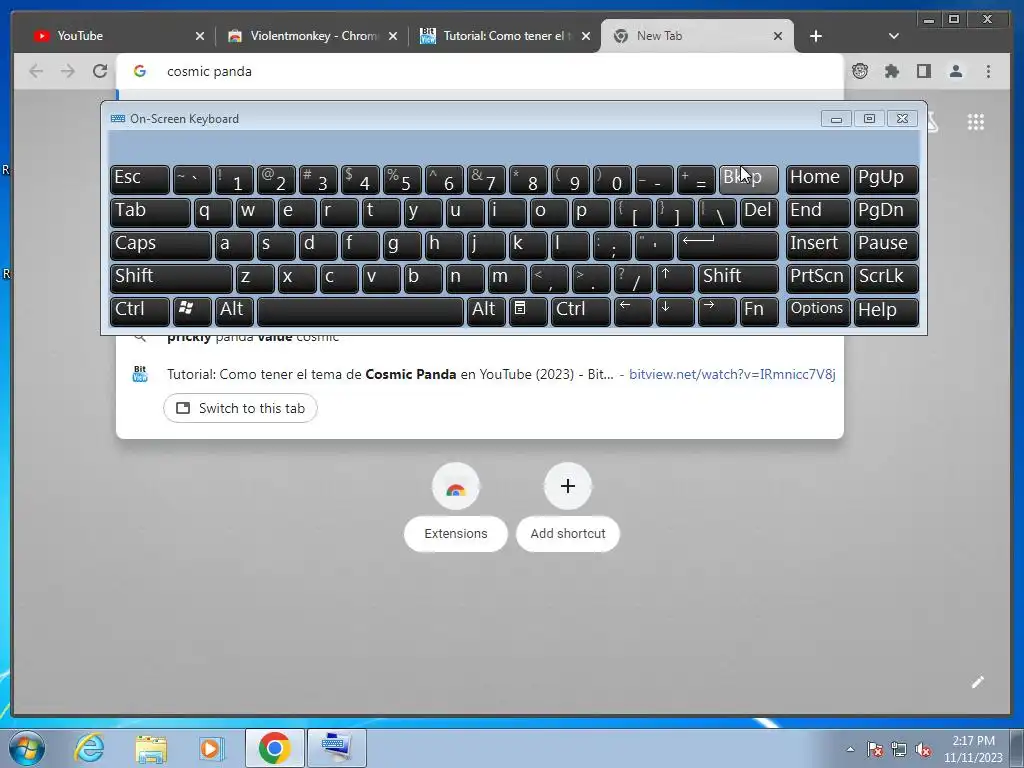Toggle the Fn key on On-Screen Keyboard
The height and width of the screenshot is (768, 1024).
point(760,312)
